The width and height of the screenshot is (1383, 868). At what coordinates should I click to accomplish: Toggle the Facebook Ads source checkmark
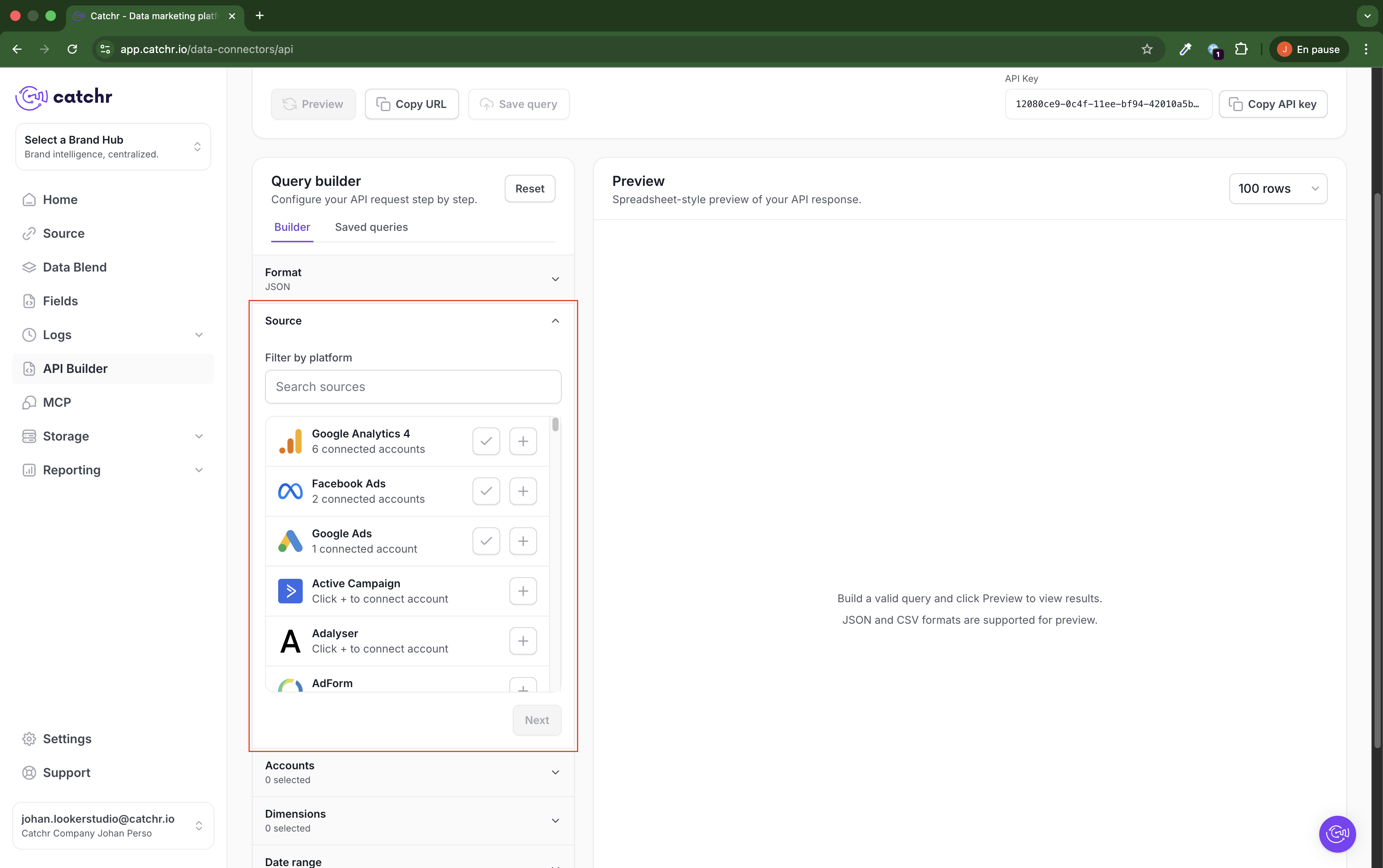point(486,491)
